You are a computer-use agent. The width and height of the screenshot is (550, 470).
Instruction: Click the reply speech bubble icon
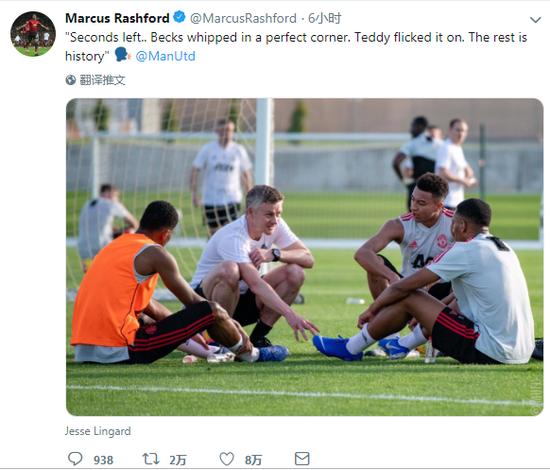(75, 458)
